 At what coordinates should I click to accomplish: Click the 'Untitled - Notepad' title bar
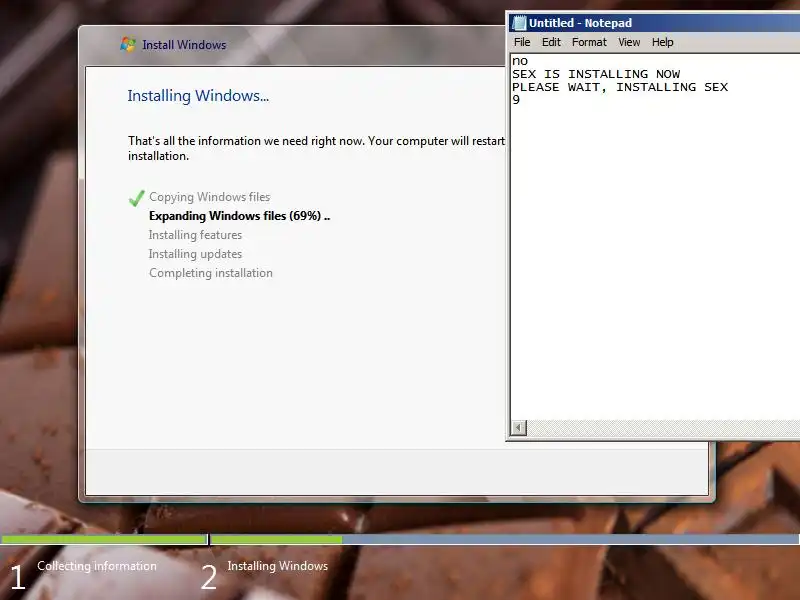point(654,23)
